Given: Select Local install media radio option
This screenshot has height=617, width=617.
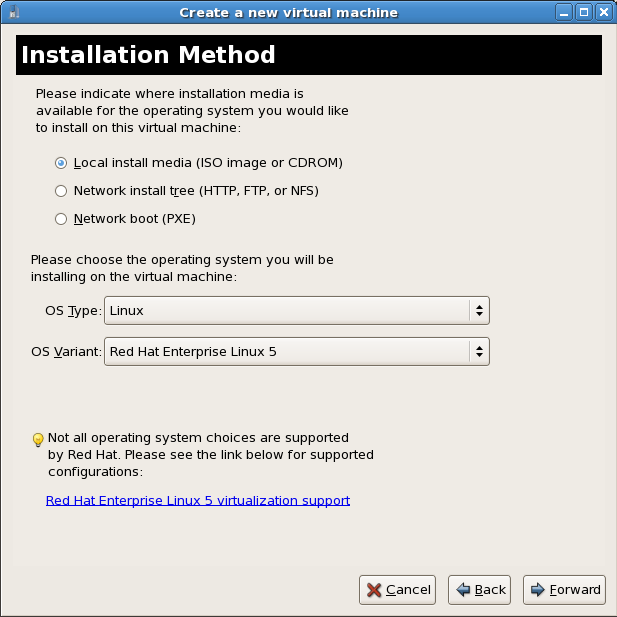Looking at the screenshot, I should (x=62, y=162).
